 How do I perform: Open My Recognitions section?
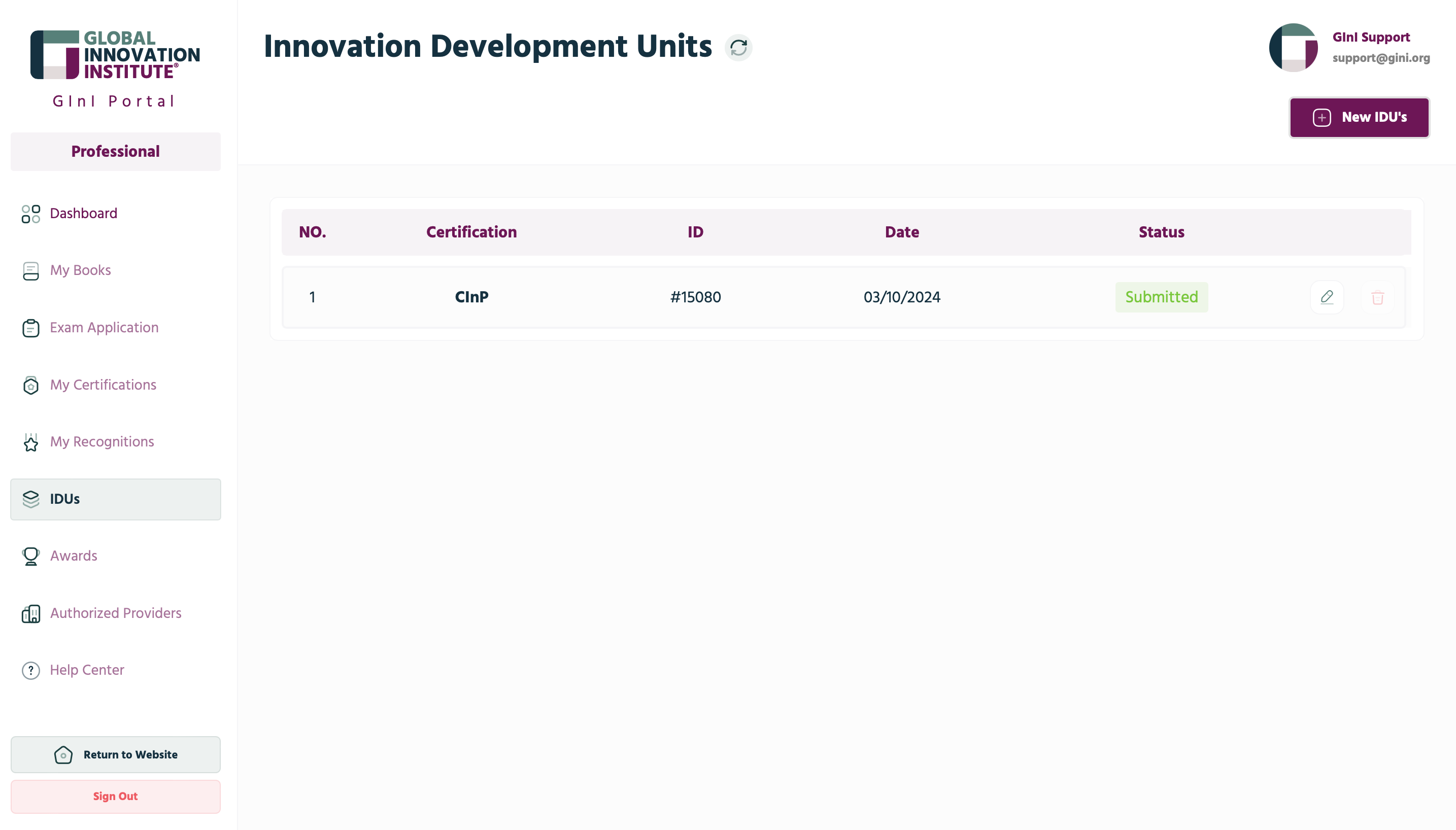point(116,442)
